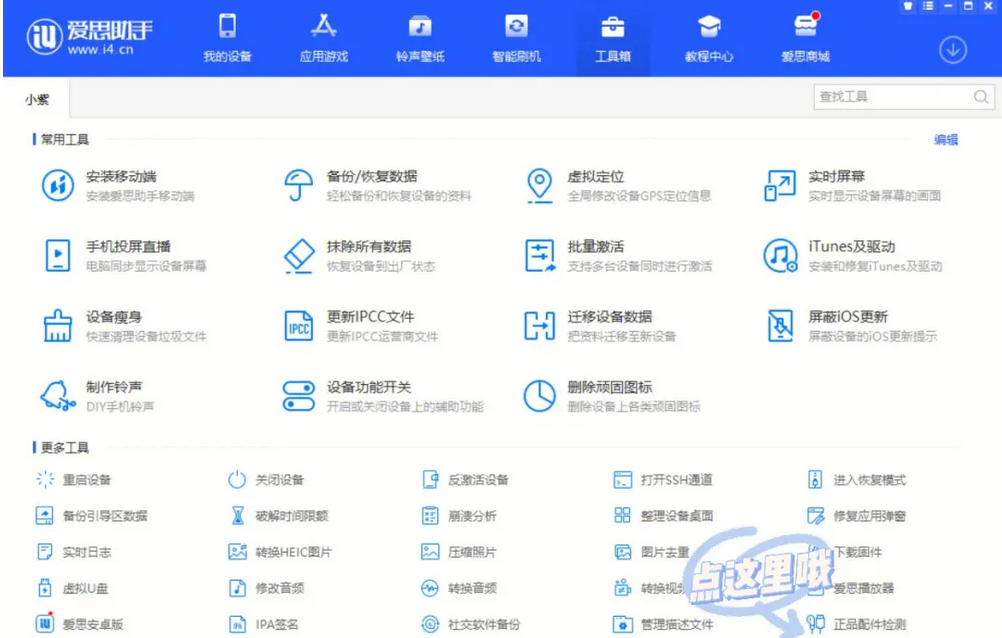Screen dimensions: 1002x638
Task: Open 迁移设备数据 tool icon
Action: (539, 326)
